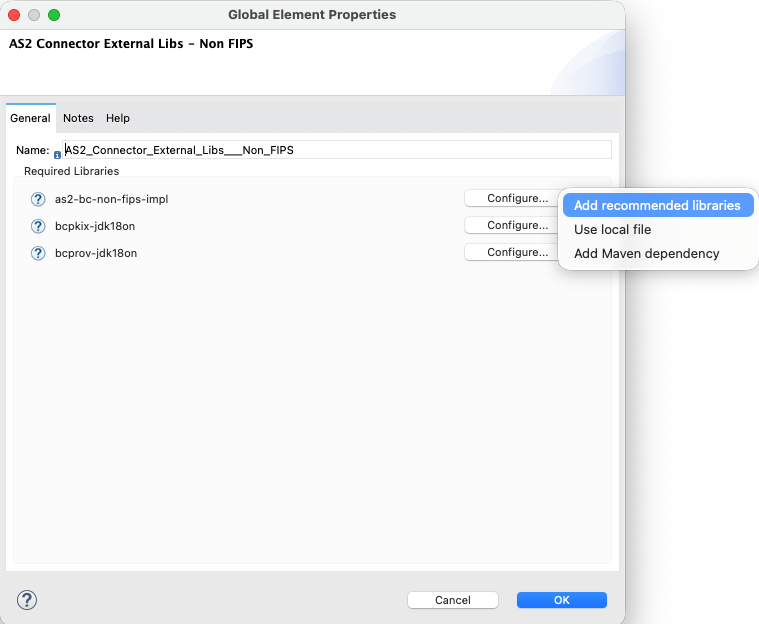Select Use local file option

(x=612, y=229)
